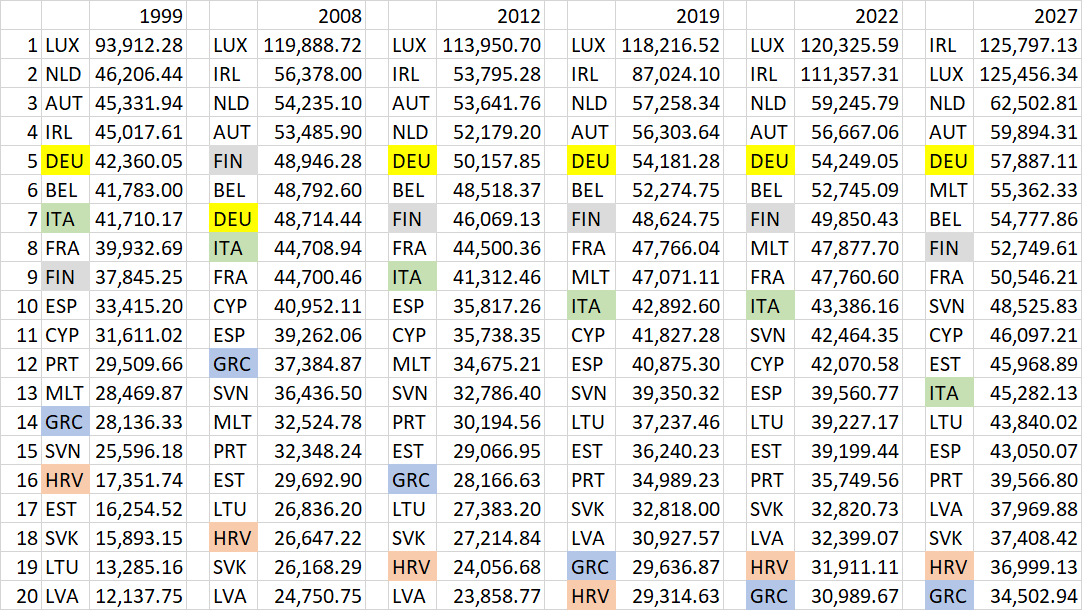Select the orange HRV cell beside 36,999.13
This screenshot has width=1082, height=610.
pos(950,567)
